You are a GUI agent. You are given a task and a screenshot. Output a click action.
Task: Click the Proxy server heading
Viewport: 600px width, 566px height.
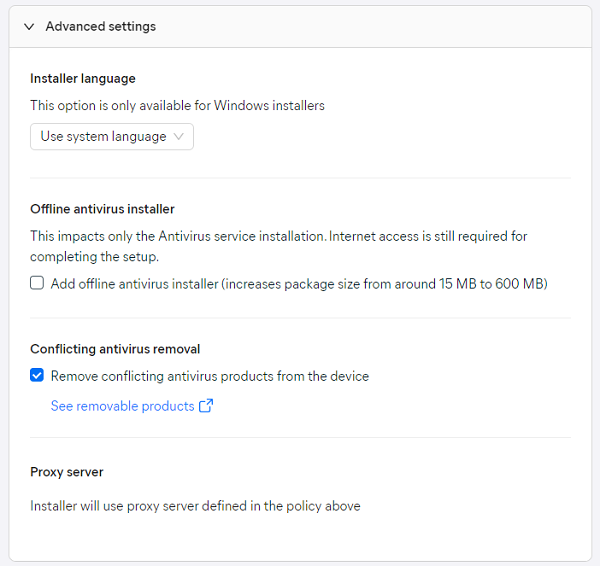[67, 472]
